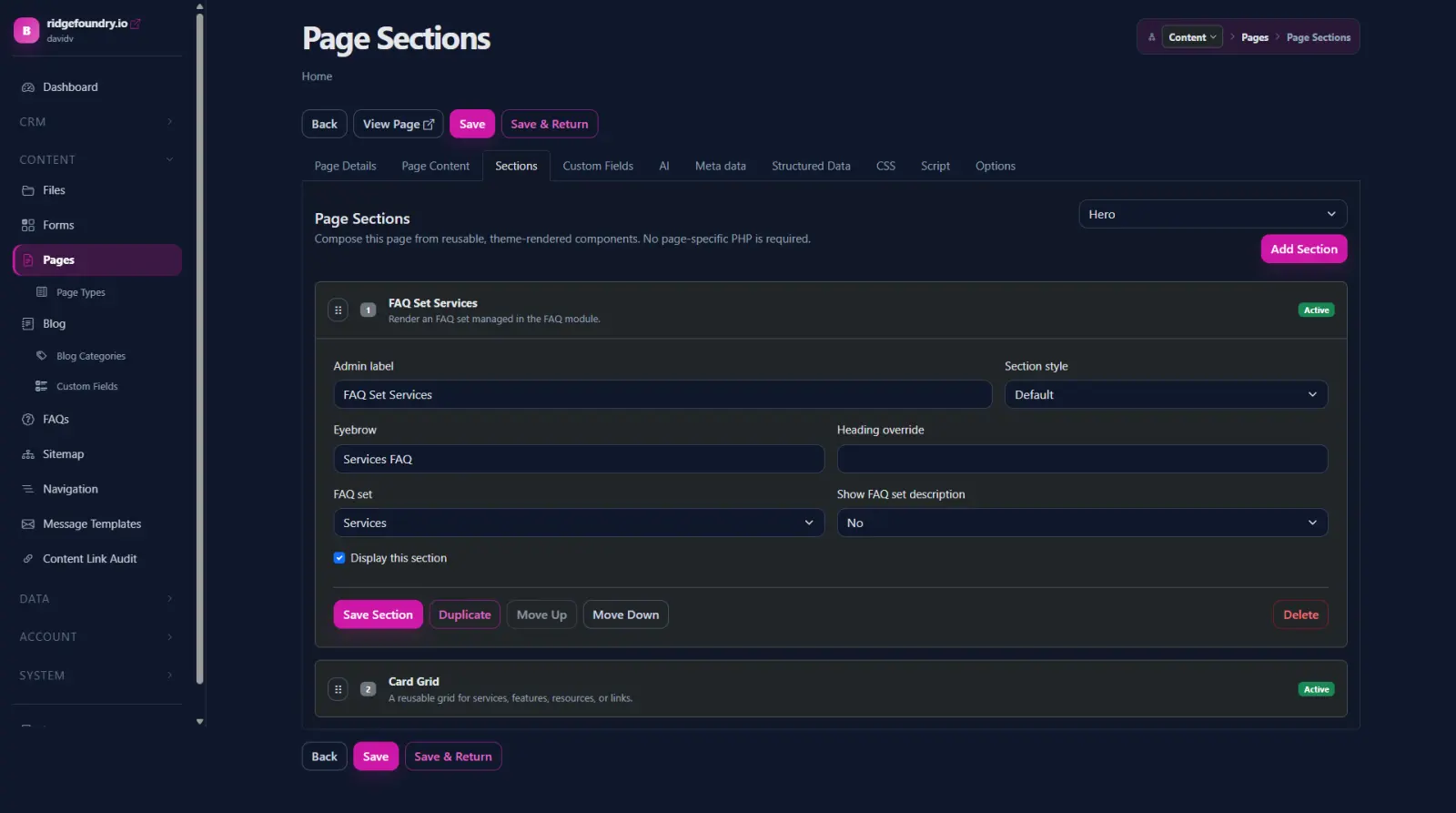Switch to the CSS tab
This screenshot has height=813, width=1456.
(x=885, y=166)
